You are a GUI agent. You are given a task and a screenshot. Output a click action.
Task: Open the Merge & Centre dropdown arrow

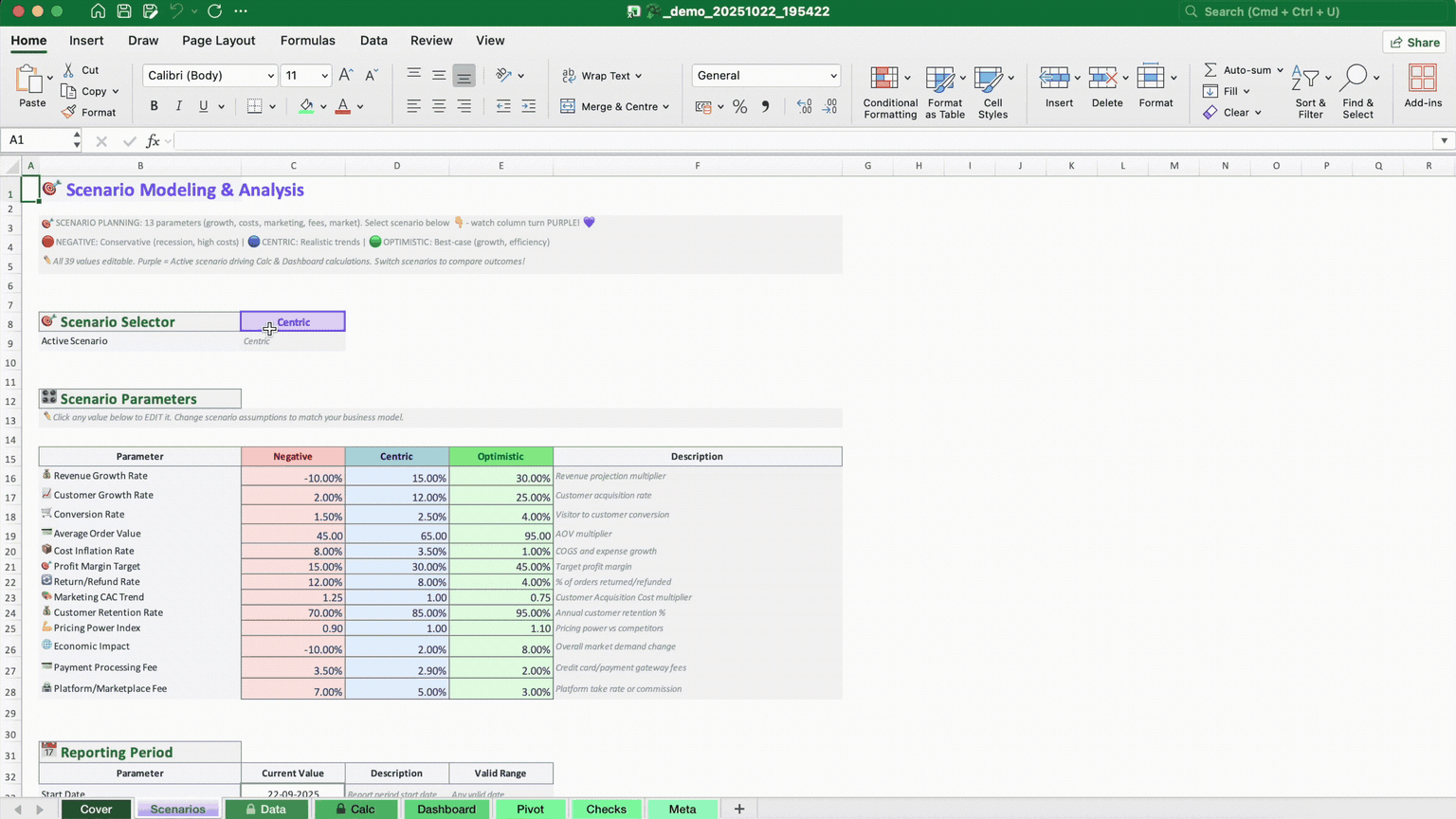point(666,107)
